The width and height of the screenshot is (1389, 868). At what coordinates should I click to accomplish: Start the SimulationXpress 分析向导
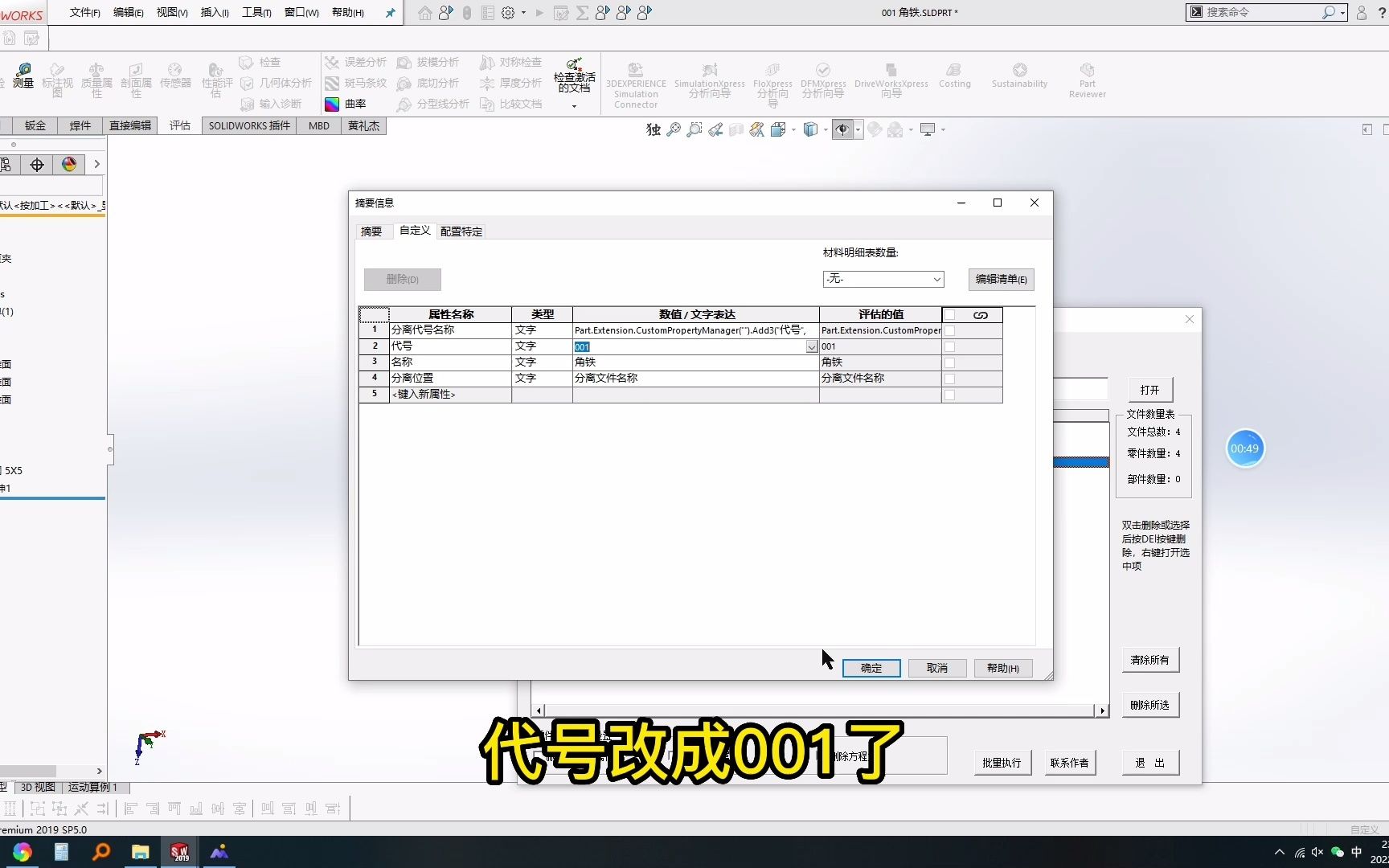pos(708,80)
